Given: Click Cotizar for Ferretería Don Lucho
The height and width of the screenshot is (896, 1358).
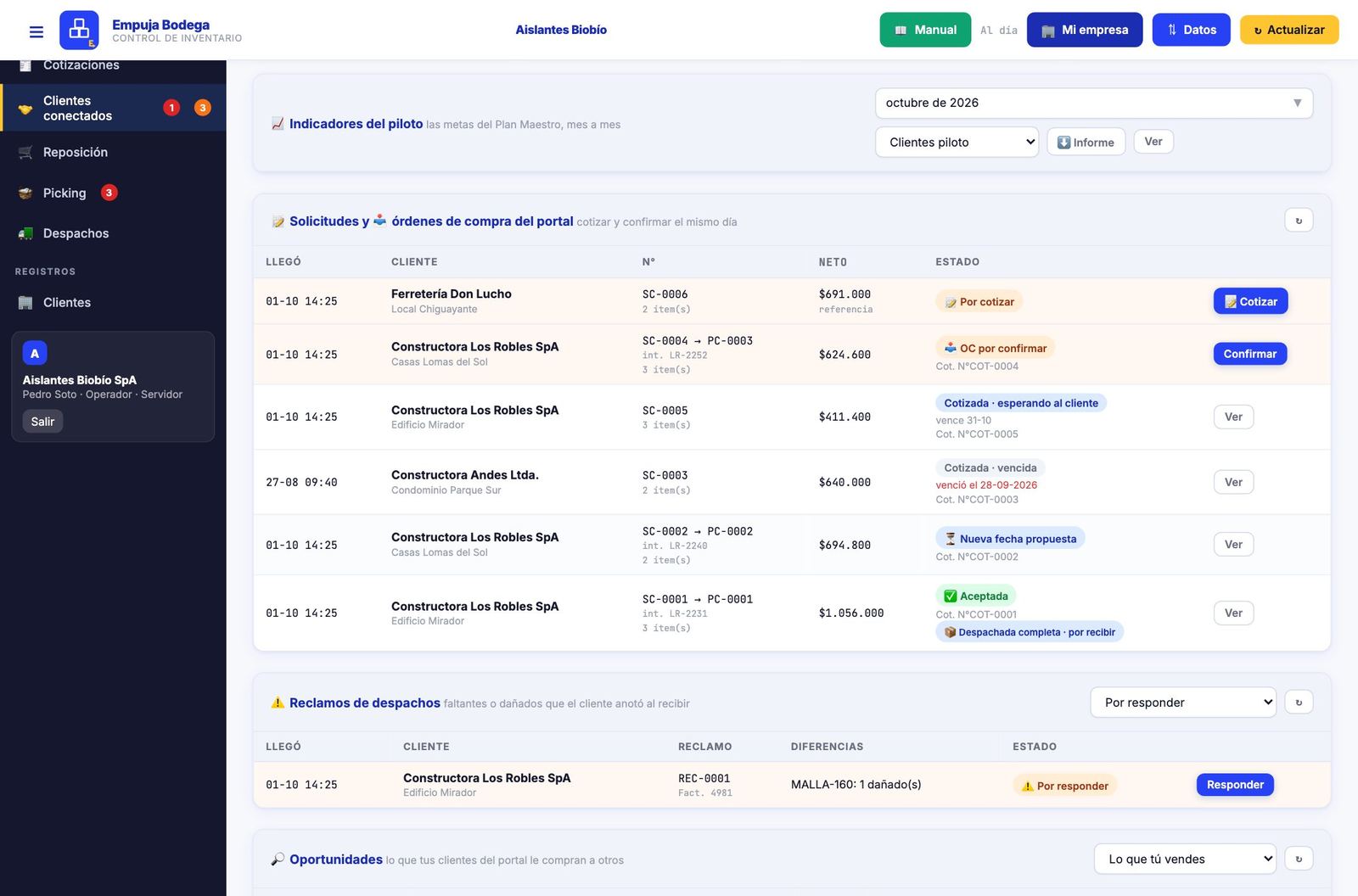Looking at the screenshot, I should [x=1250, y=301].
